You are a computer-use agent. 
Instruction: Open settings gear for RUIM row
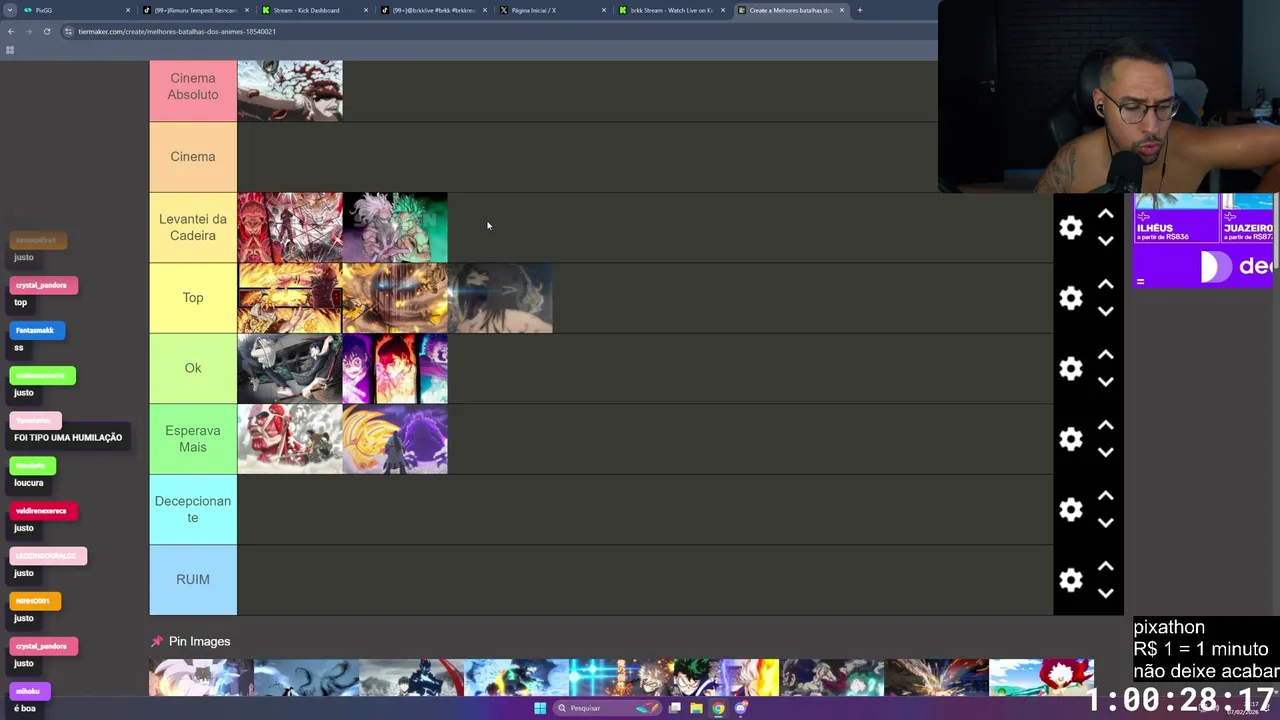pyautogui.click(x=1071, y=580)
